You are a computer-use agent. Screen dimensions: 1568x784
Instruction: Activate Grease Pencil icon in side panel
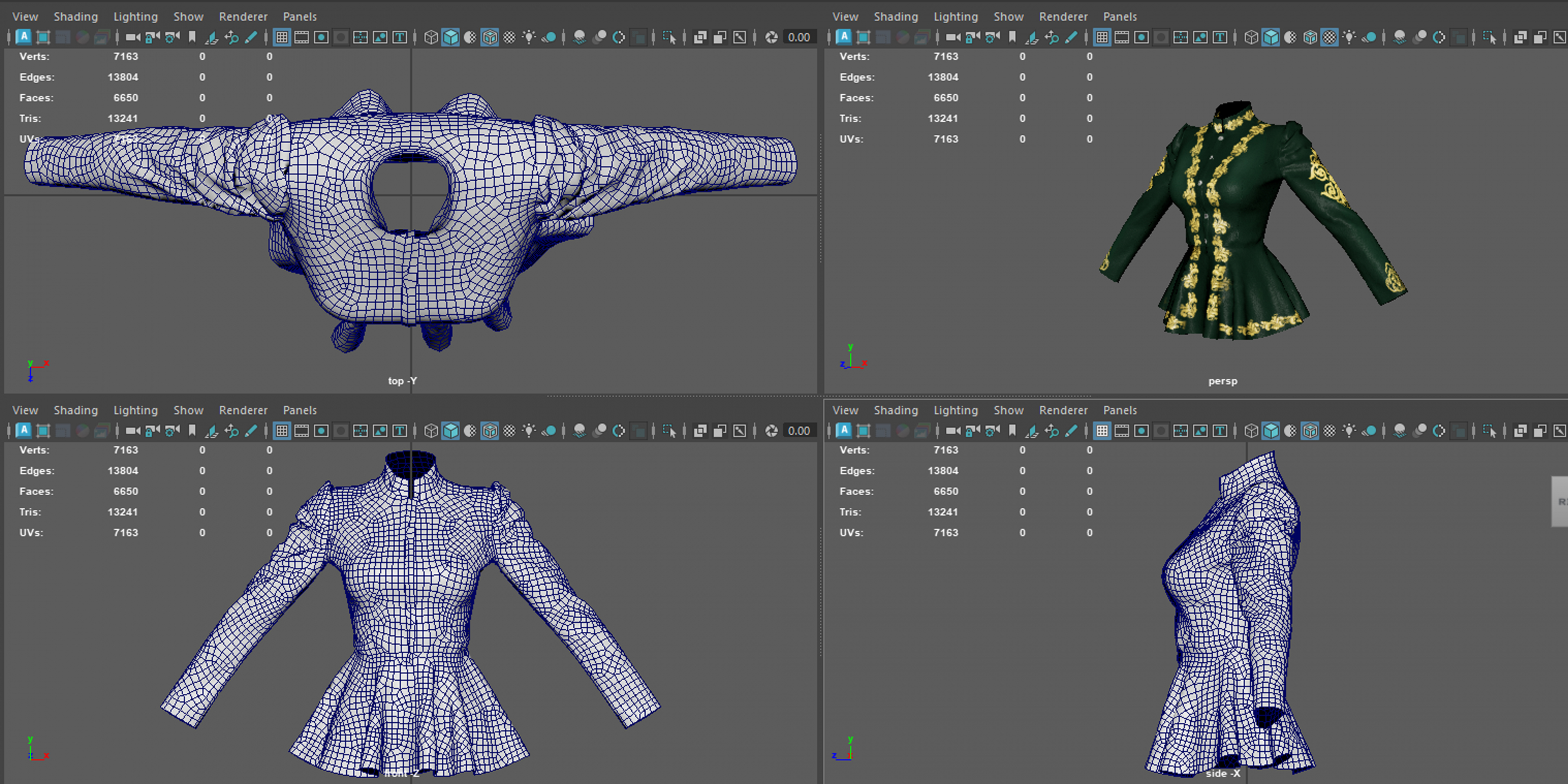coord(1071,431)
